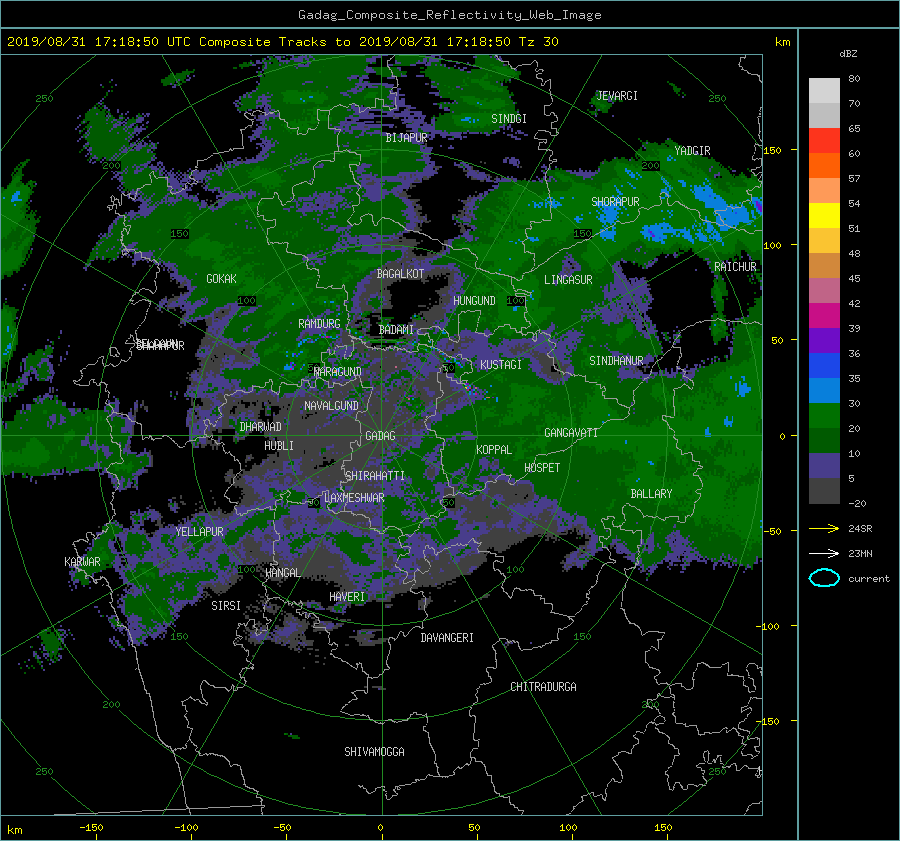
Task: Click the -20 value on dBZ scale
Action: coord(857,503)
